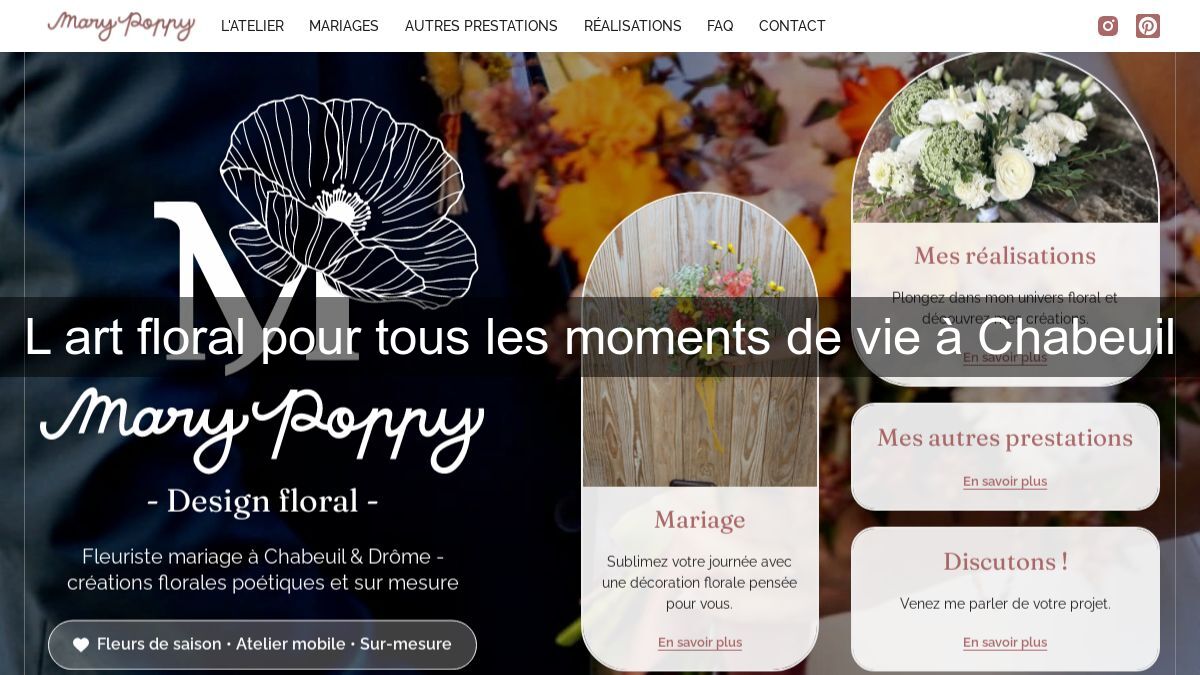This screenshot has width=1200, height=675.
Task: Click the Mary Poppy header logo
Action: click(x=121, y=25)
